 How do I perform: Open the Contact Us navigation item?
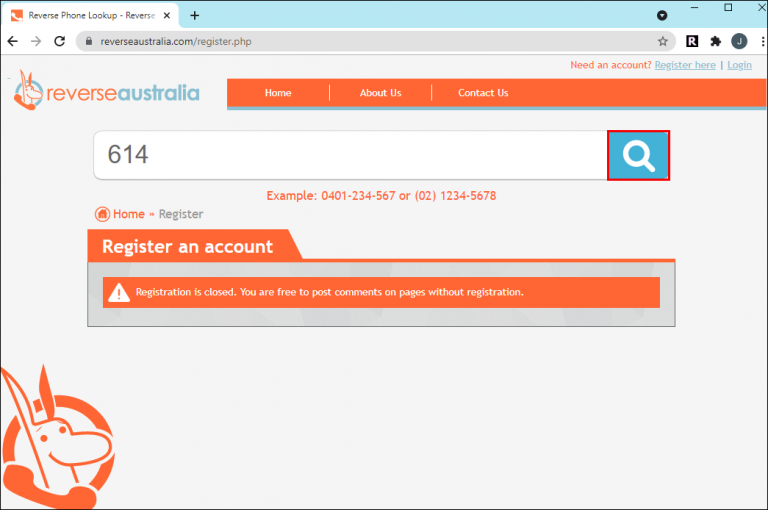[483, 93]
